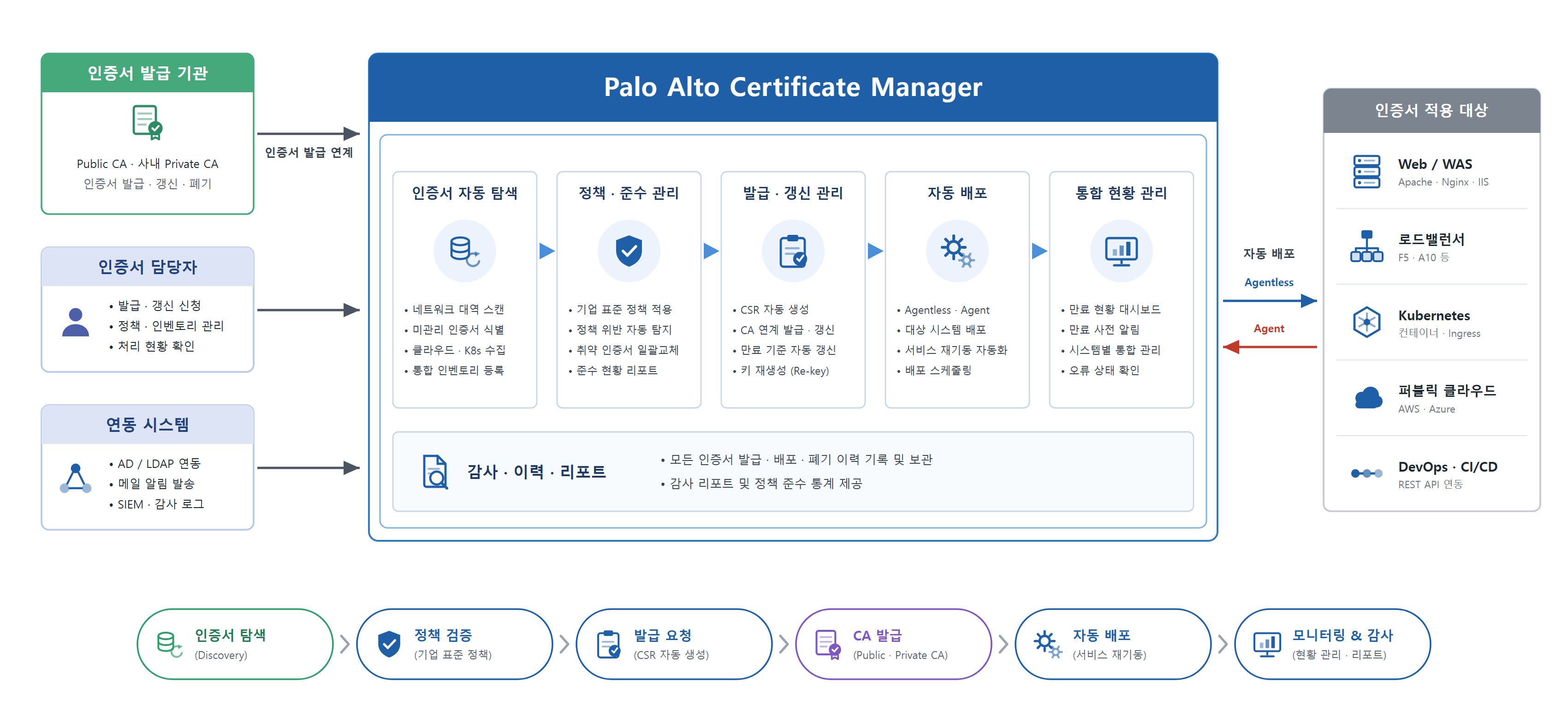Click the network triangle icon in 연동 시스템
The height and width of the screenshot is (718, 1568).
click(x=76, y=479)
